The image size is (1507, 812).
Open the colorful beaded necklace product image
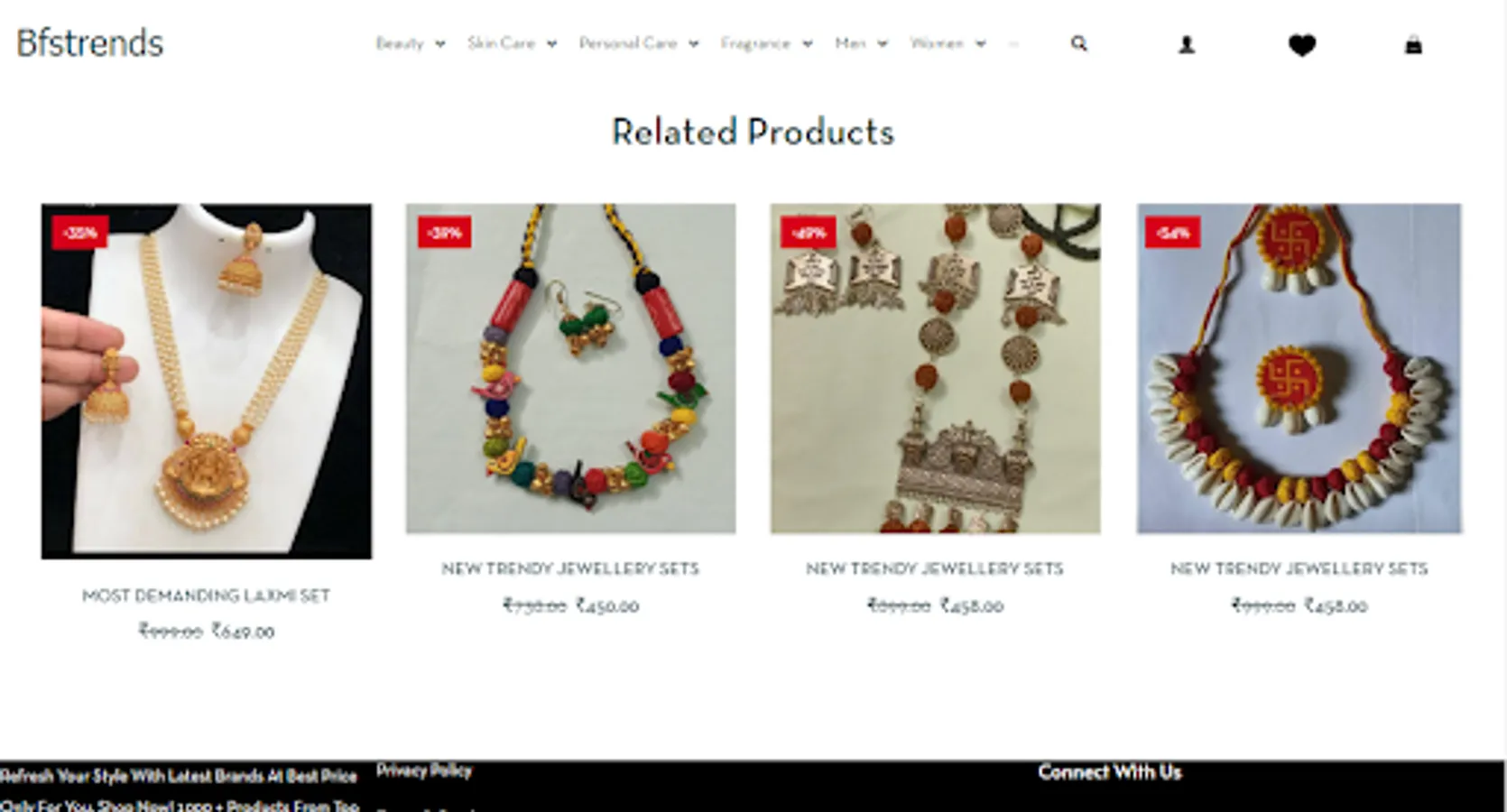click(x=570, y=368)
